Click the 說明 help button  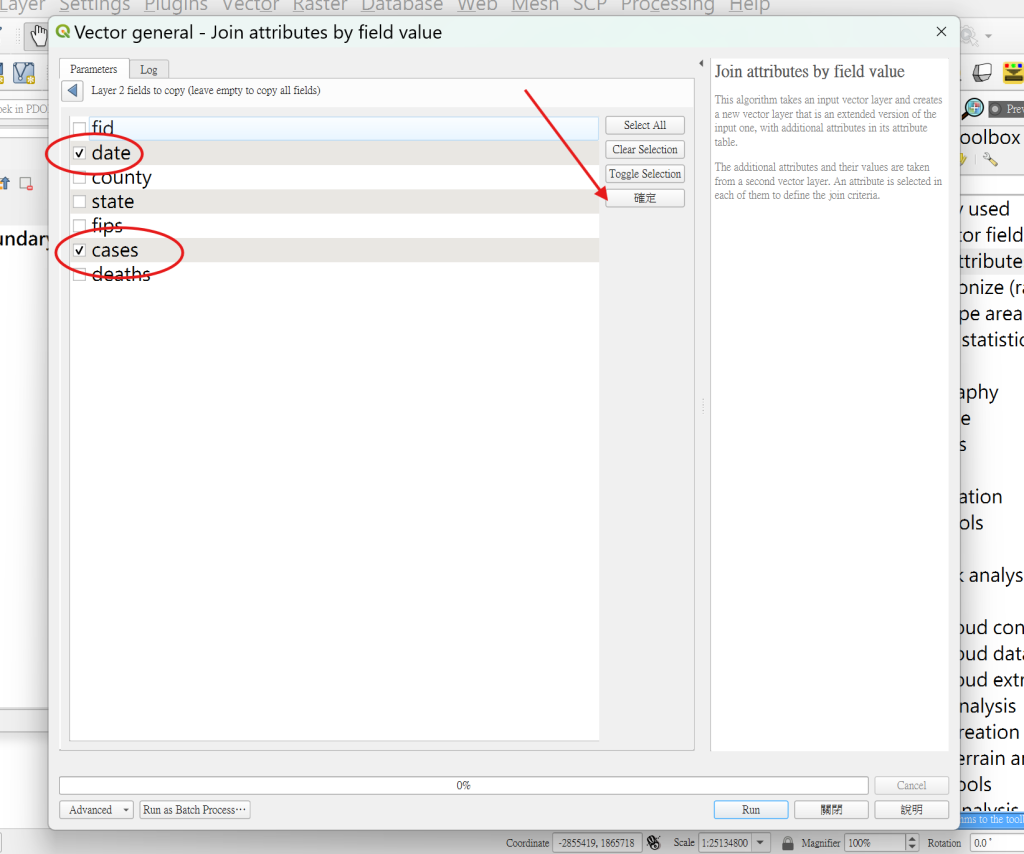(911, 810)
